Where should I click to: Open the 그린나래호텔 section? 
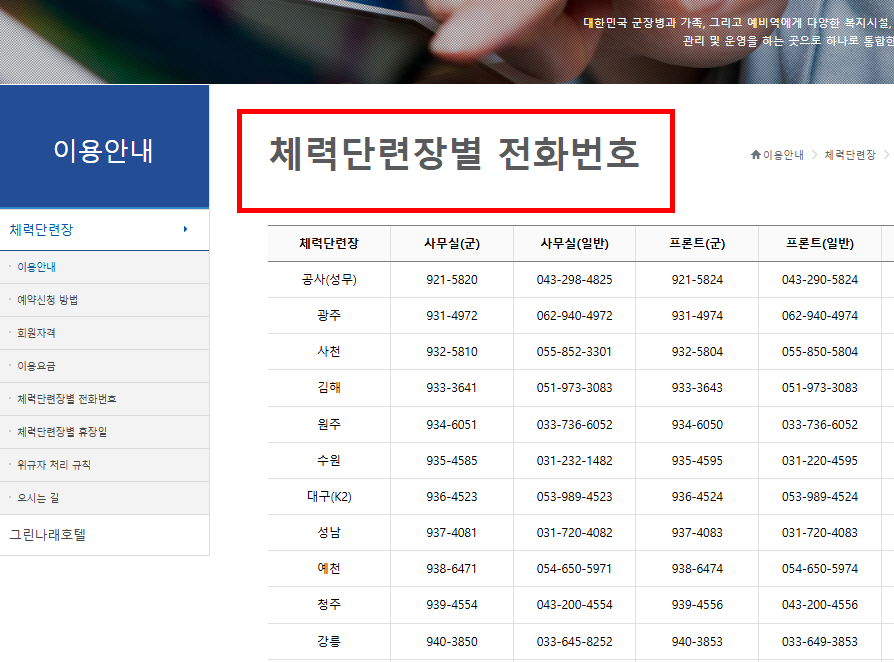[58, 533]
